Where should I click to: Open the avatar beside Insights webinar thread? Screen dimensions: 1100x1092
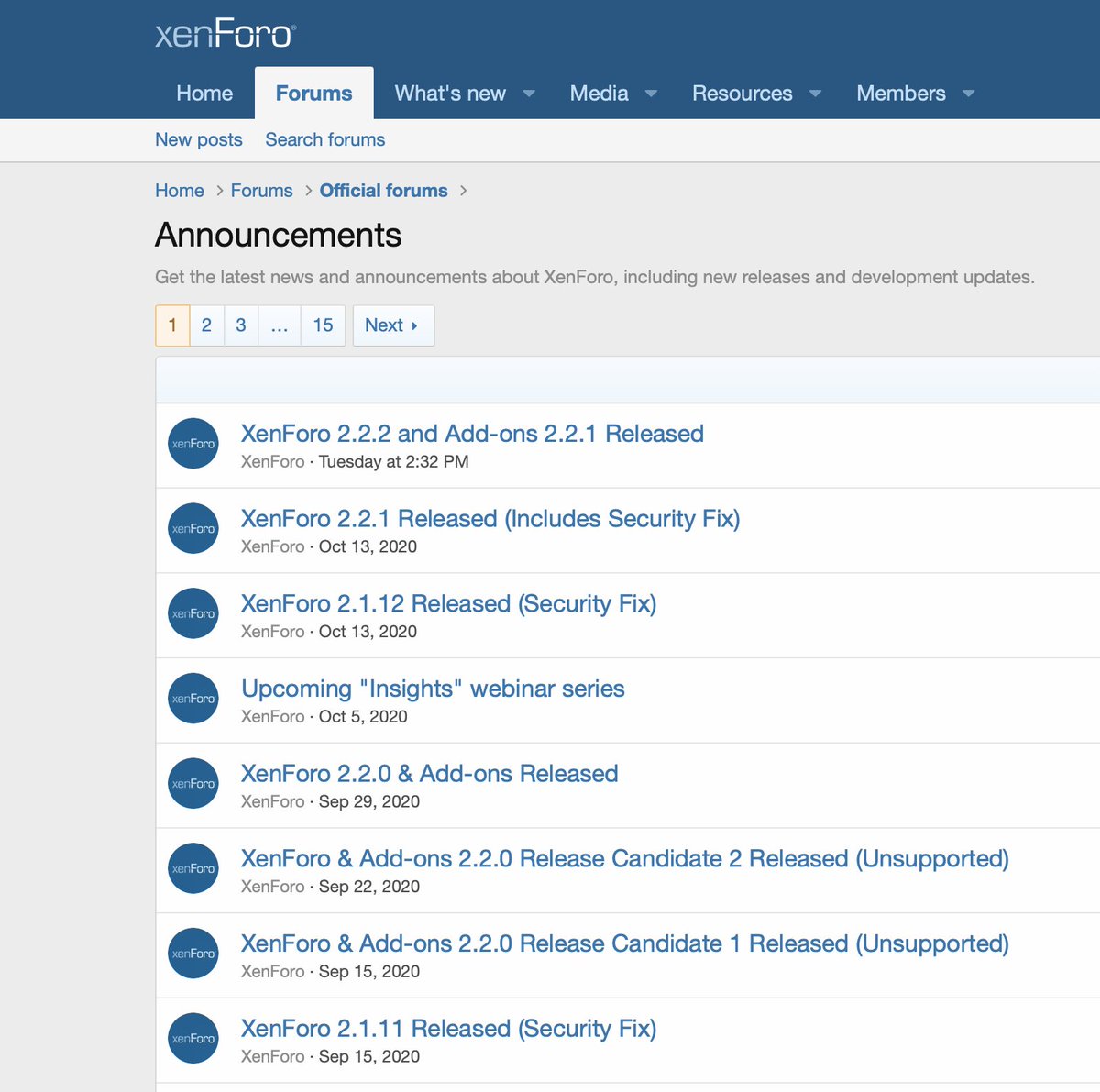coord(193,699)
